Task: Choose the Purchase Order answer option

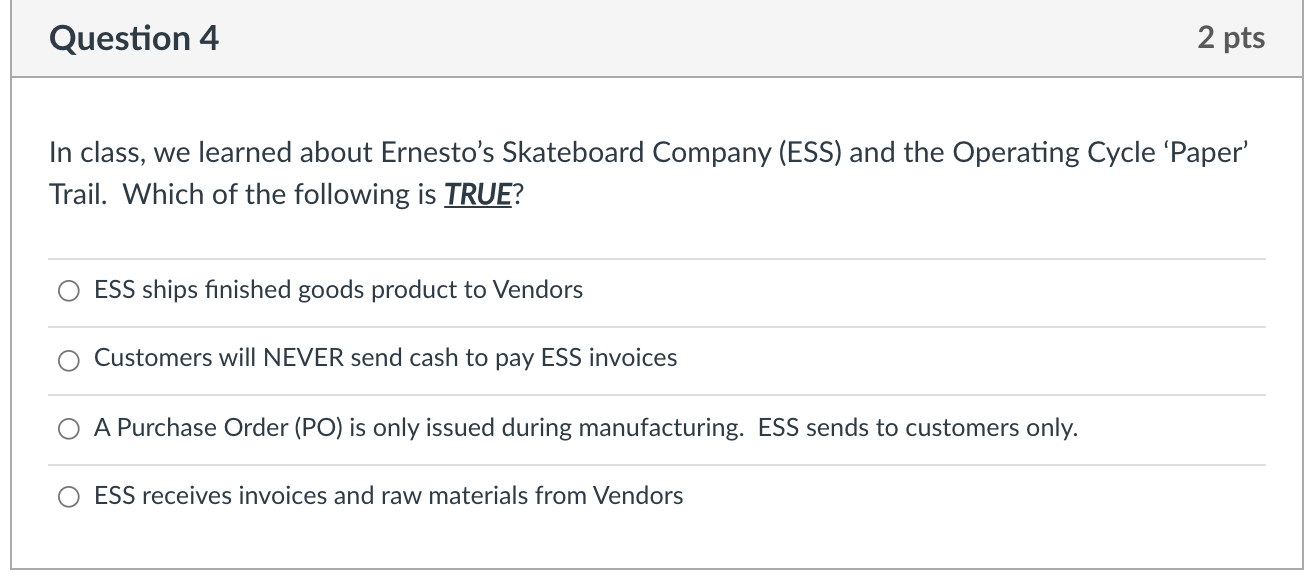Action: (x=68, y=428)
